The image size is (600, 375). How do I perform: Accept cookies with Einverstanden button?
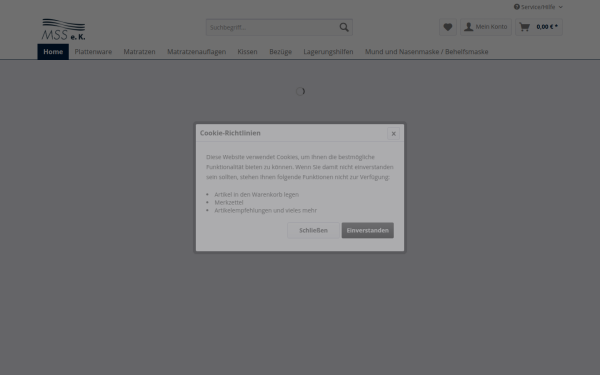368,230
